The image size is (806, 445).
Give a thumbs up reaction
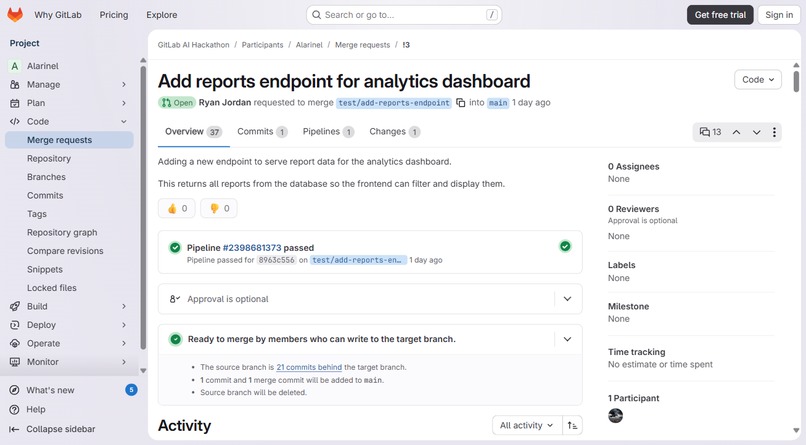pyautogui.click(x=177, y=208)
